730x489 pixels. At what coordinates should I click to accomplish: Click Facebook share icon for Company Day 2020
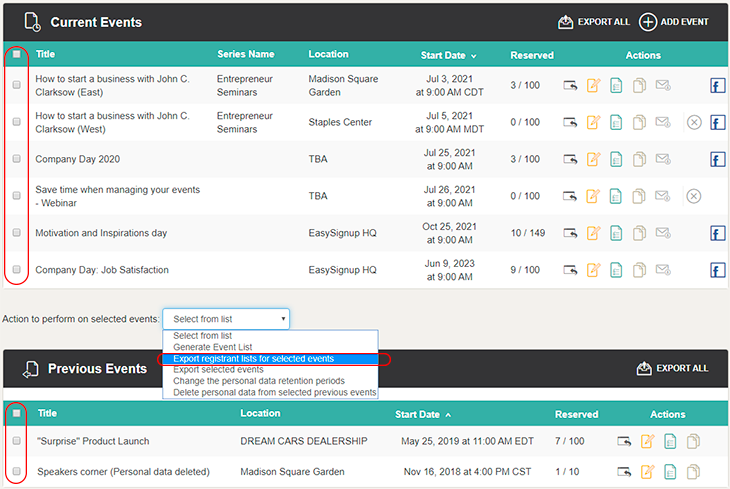click(717, 159)
